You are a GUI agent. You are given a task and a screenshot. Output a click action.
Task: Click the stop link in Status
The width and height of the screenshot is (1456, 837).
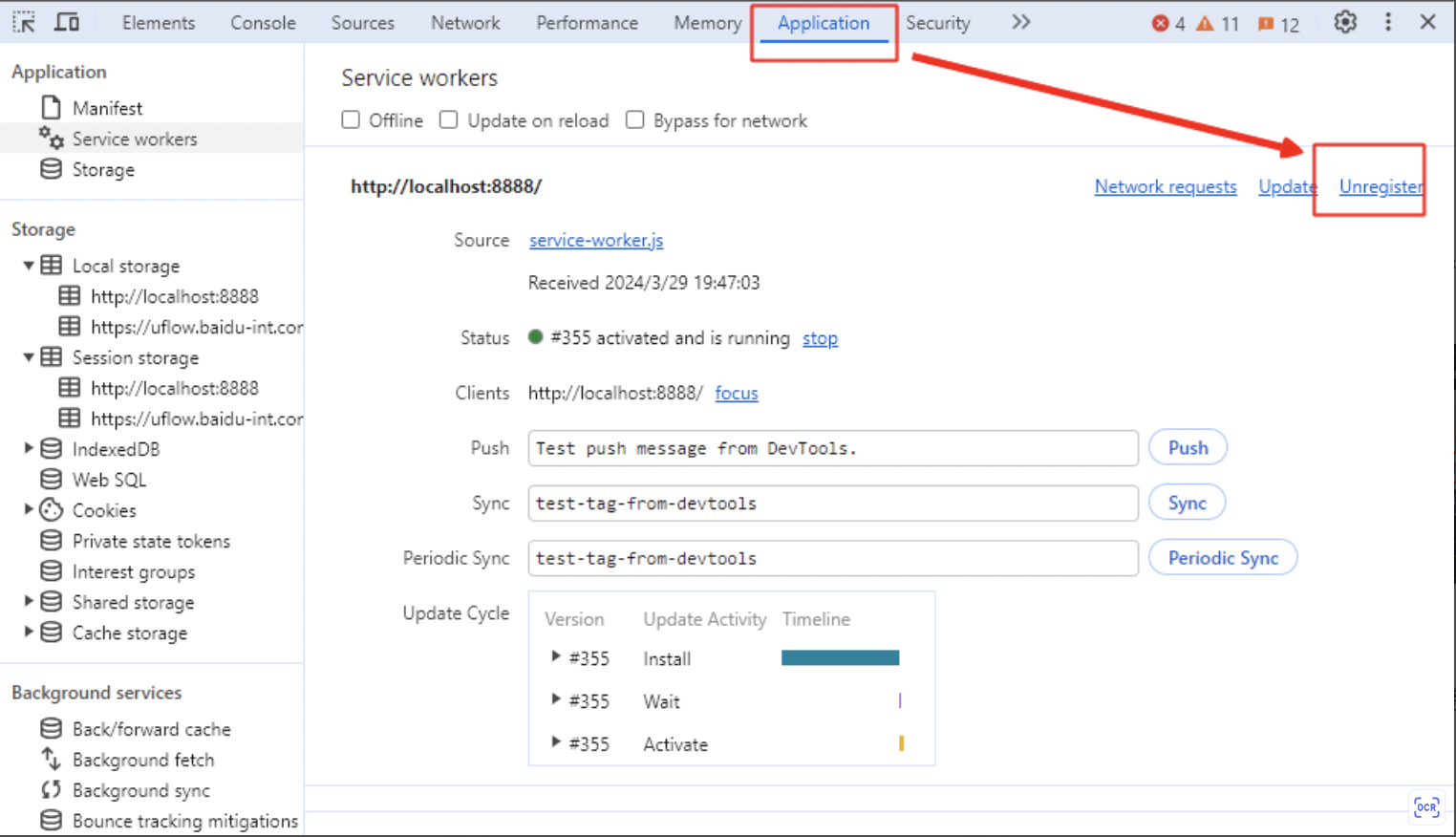pyautogui.click(x=820, y=338)
